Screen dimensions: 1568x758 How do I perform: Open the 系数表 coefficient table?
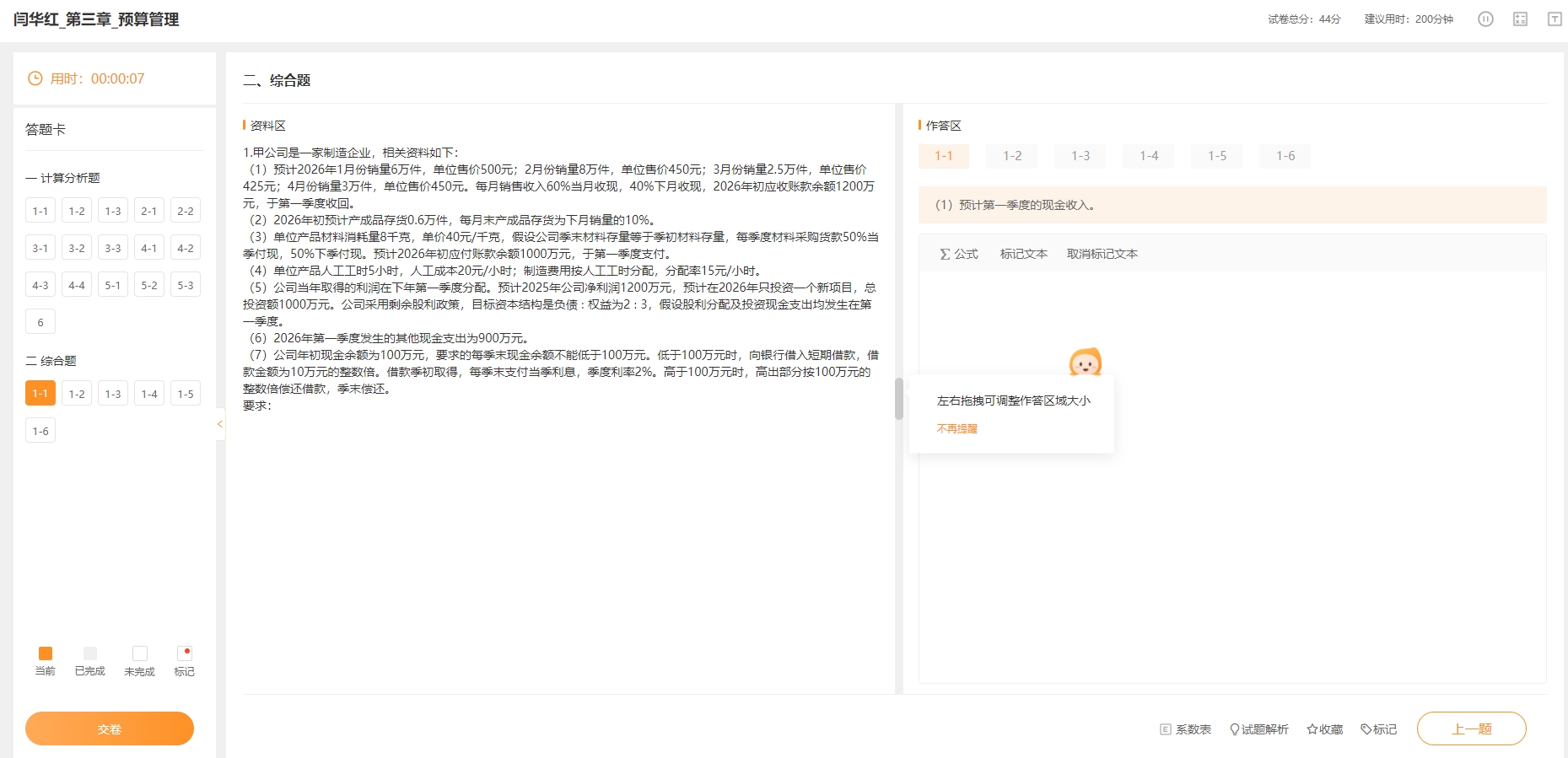(x=1185, y=729)
